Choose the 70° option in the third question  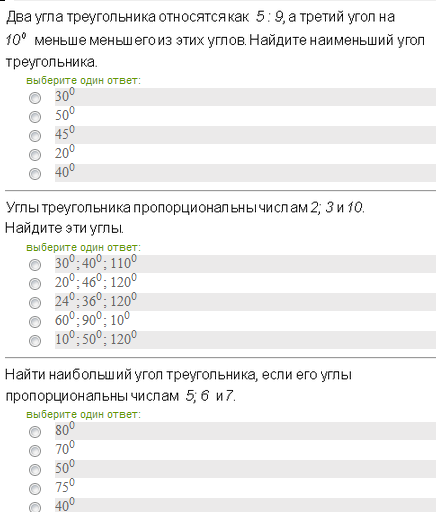(x=35, y=451)
